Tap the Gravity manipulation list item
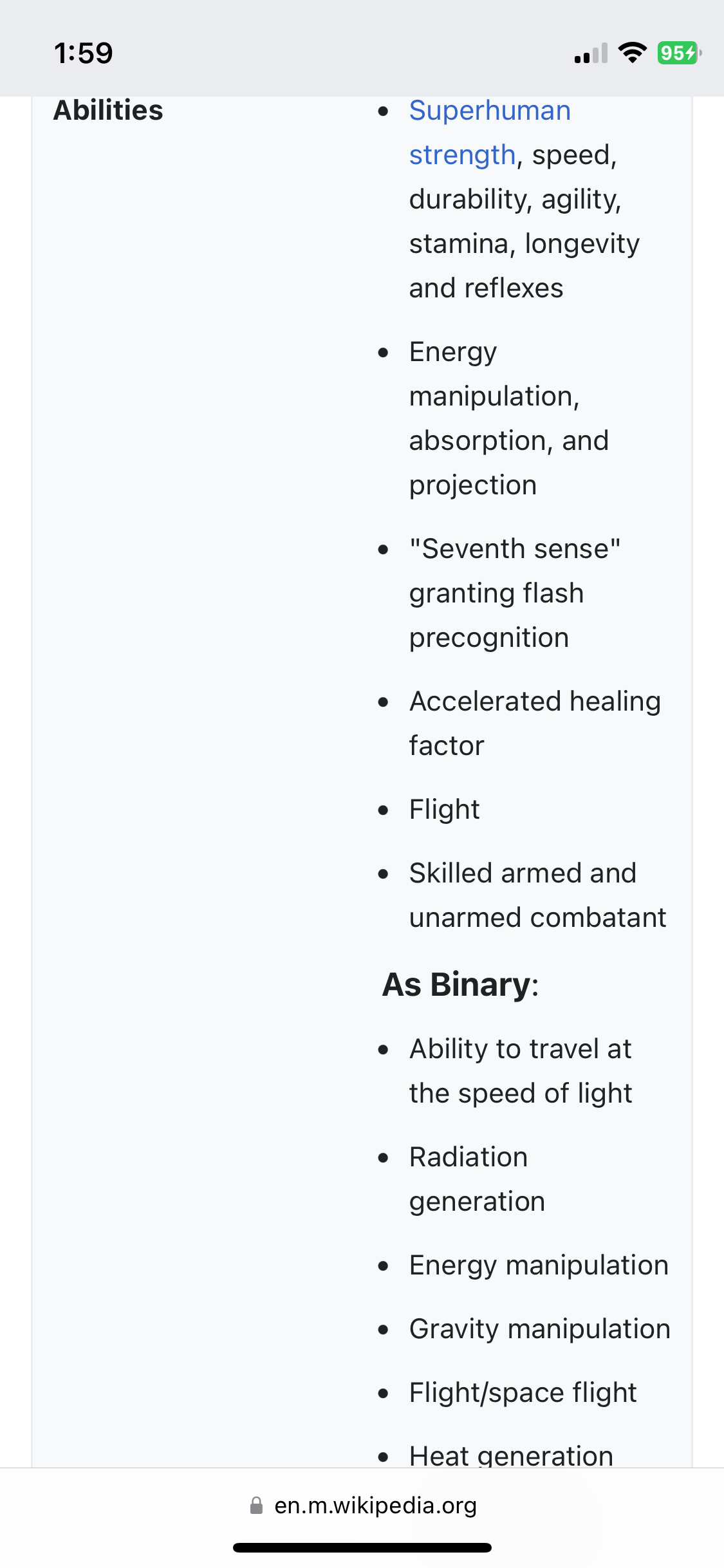724x1568 pixels. 540,1329
